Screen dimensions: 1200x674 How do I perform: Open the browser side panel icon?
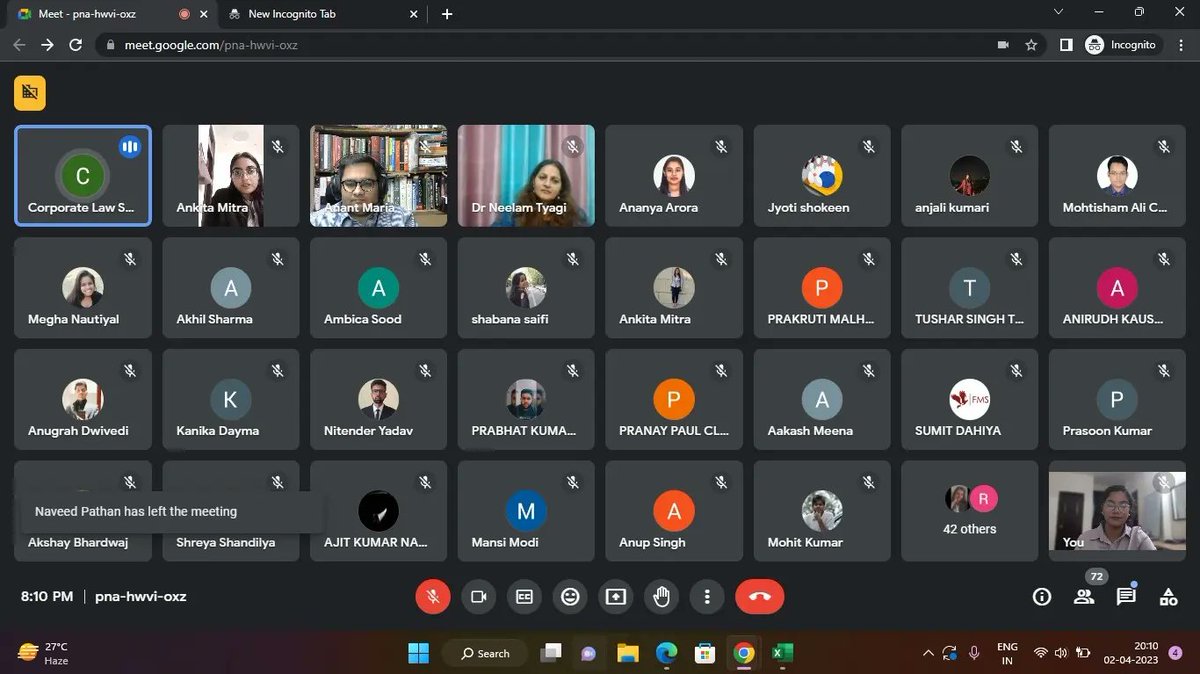[x=1066, y=45]
